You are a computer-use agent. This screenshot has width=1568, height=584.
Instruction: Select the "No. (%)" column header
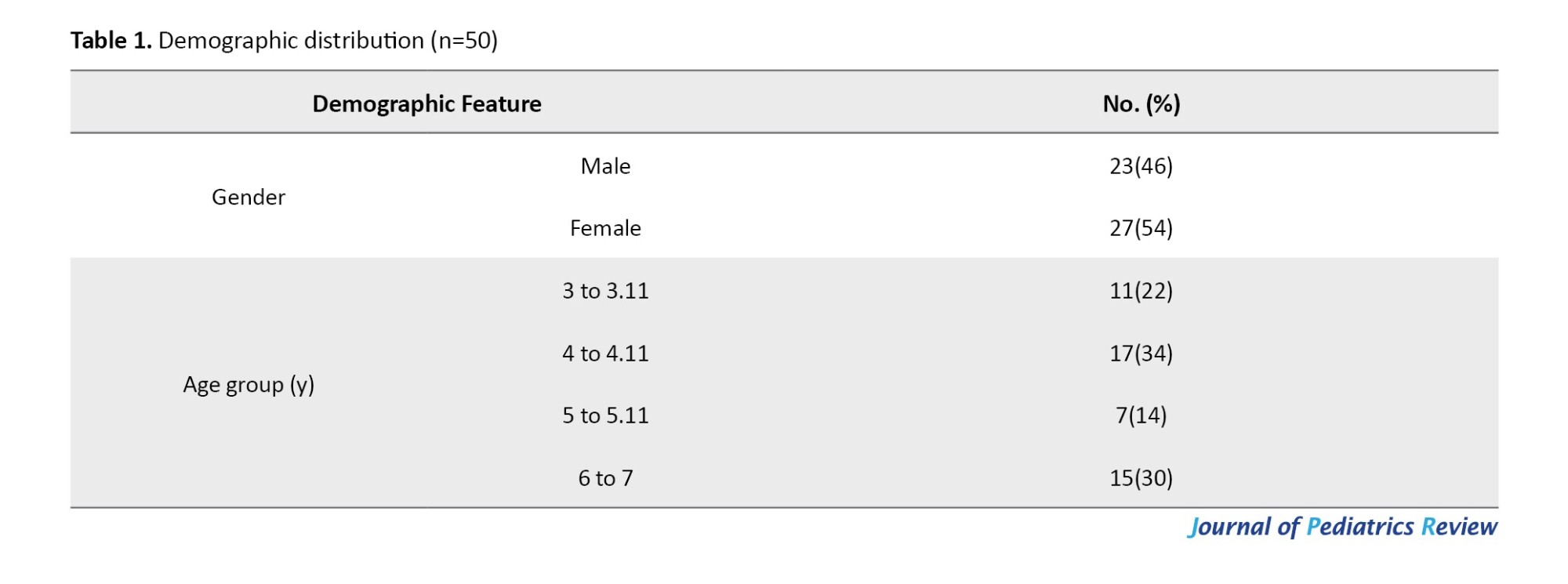[x=1141, y=104]
